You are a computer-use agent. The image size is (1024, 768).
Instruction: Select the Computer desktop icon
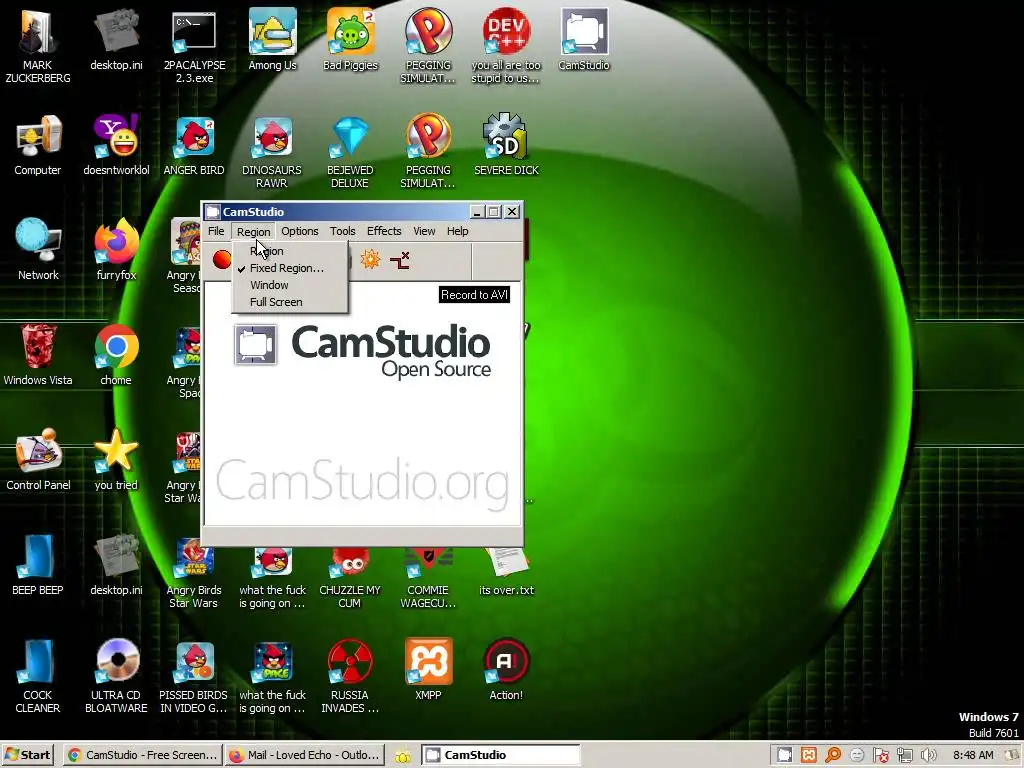pos(38,145)
